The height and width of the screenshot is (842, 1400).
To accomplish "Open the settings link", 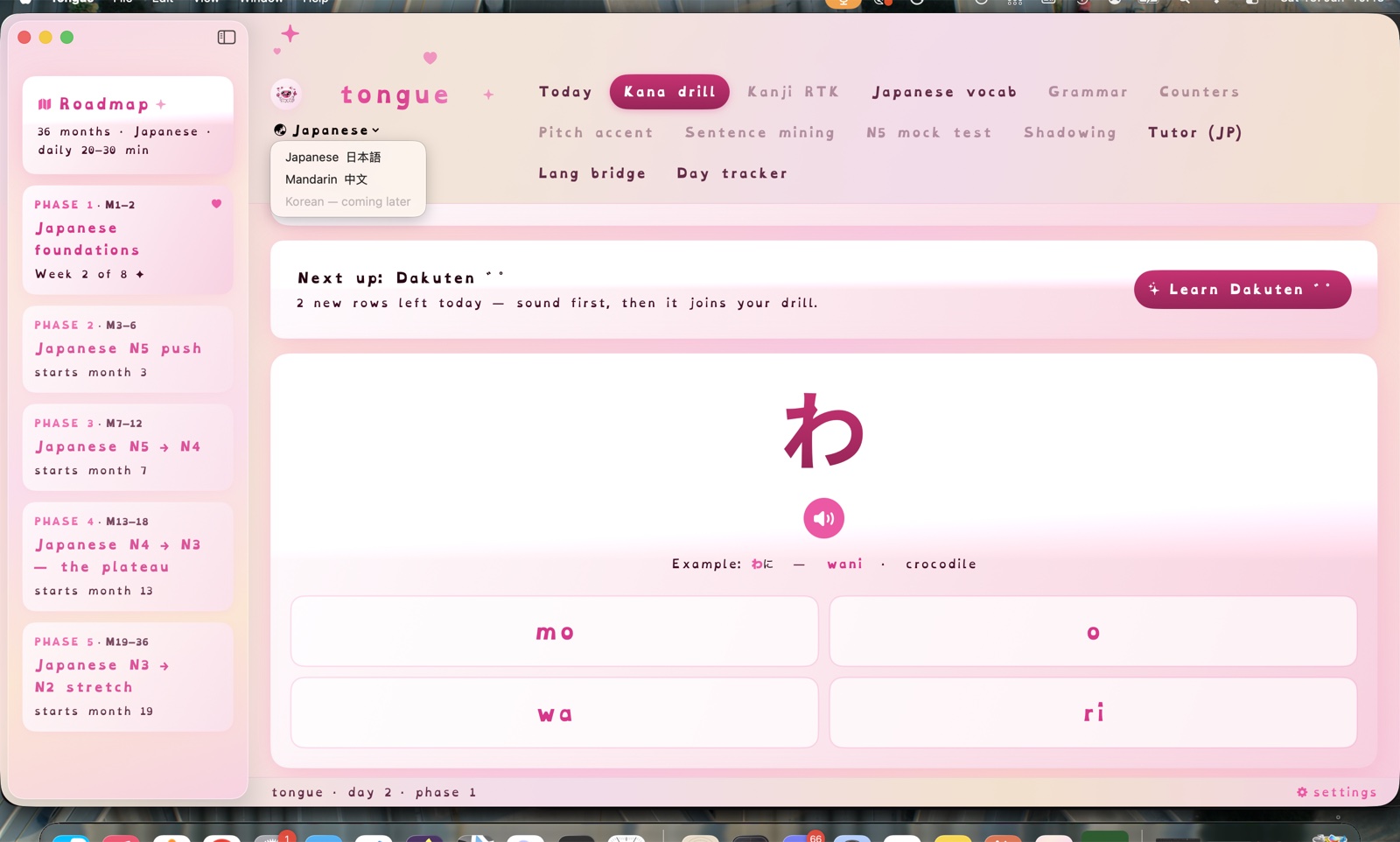I will [1337, 792].
